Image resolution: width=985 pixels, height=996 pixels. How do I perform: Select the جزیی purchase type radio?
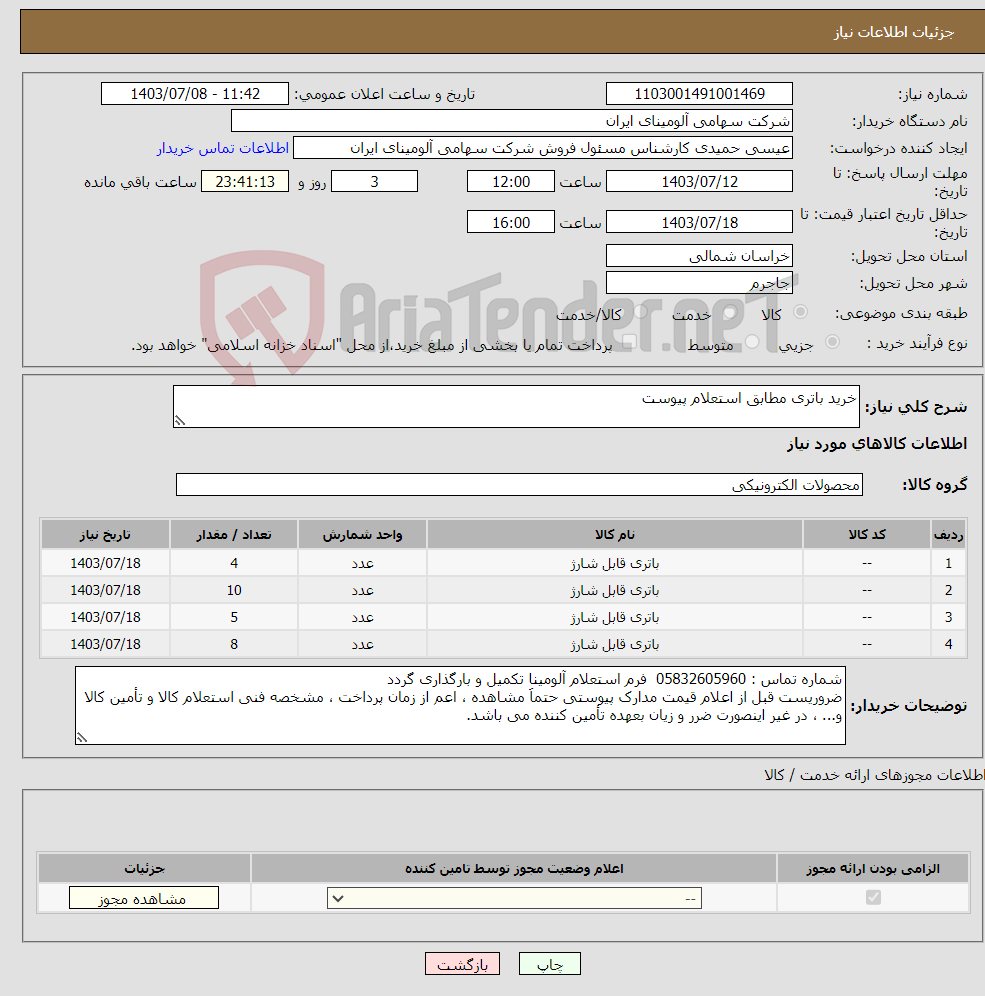[832, 342]
